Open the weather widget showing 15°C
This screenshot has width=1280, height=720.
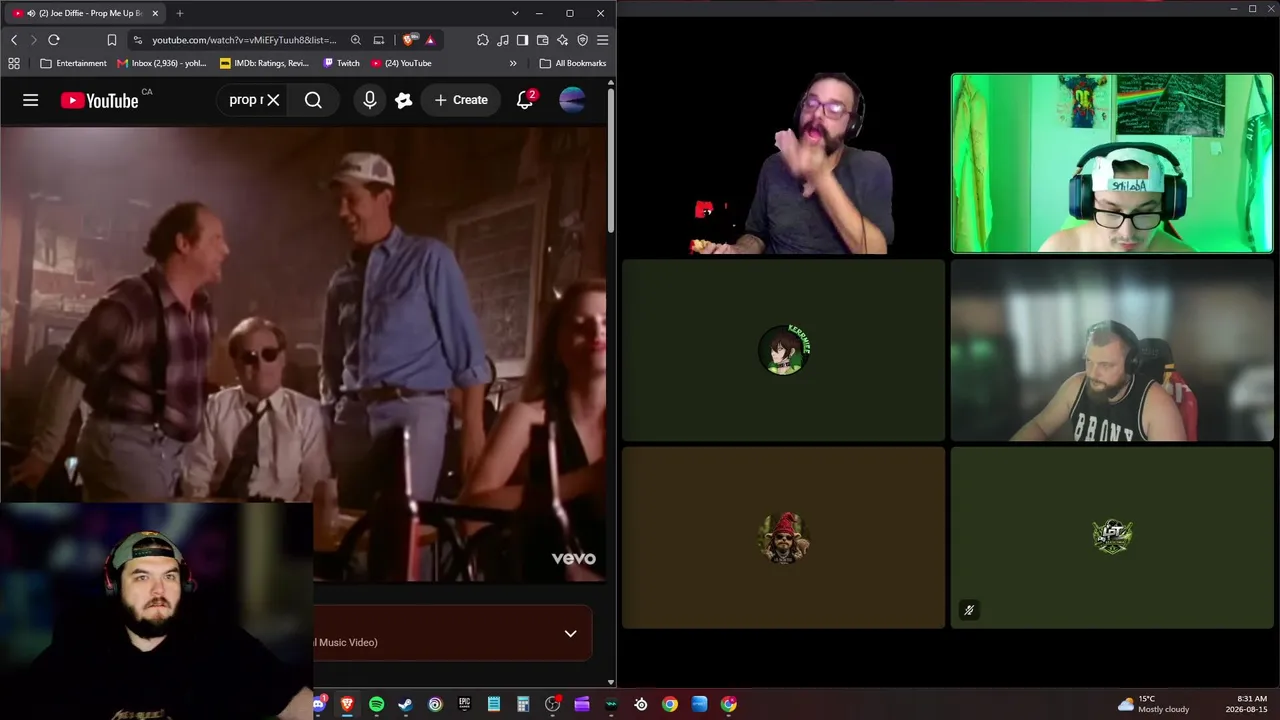pyautogui.click(x=1154, y=704)
